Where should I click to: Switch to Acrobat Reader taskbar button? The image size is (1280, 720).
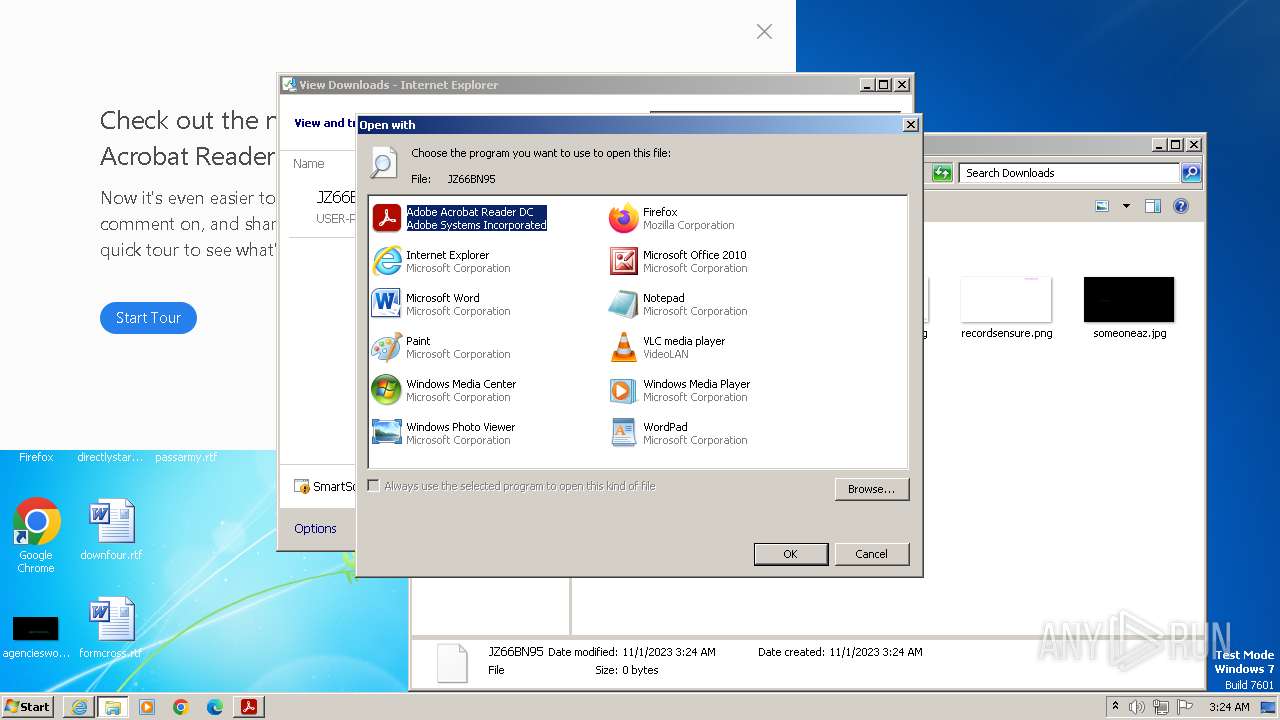click(249, 707)
